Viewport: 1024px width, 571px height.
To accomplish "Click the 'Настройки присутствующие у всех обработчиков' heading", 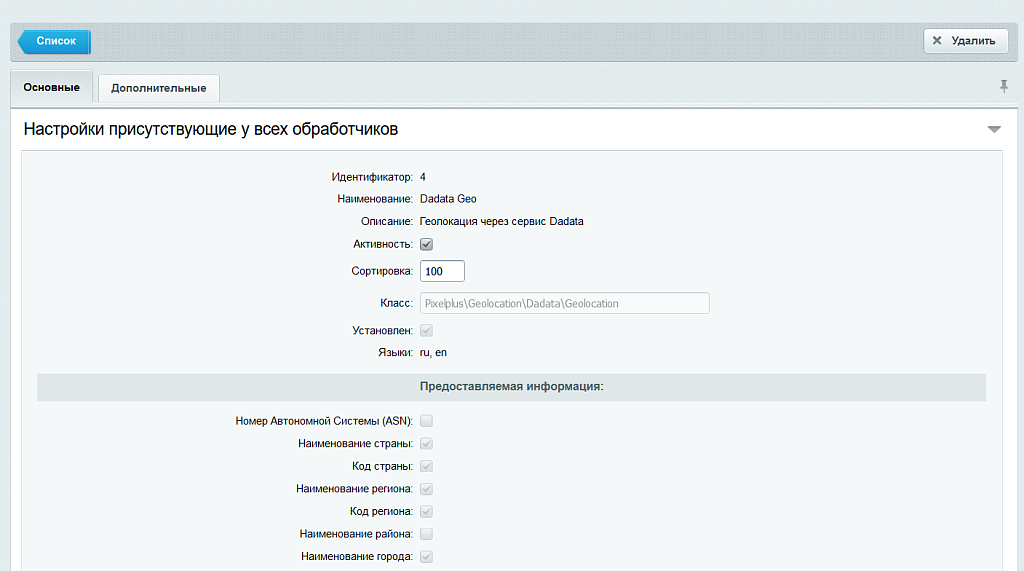I will 211,129.
